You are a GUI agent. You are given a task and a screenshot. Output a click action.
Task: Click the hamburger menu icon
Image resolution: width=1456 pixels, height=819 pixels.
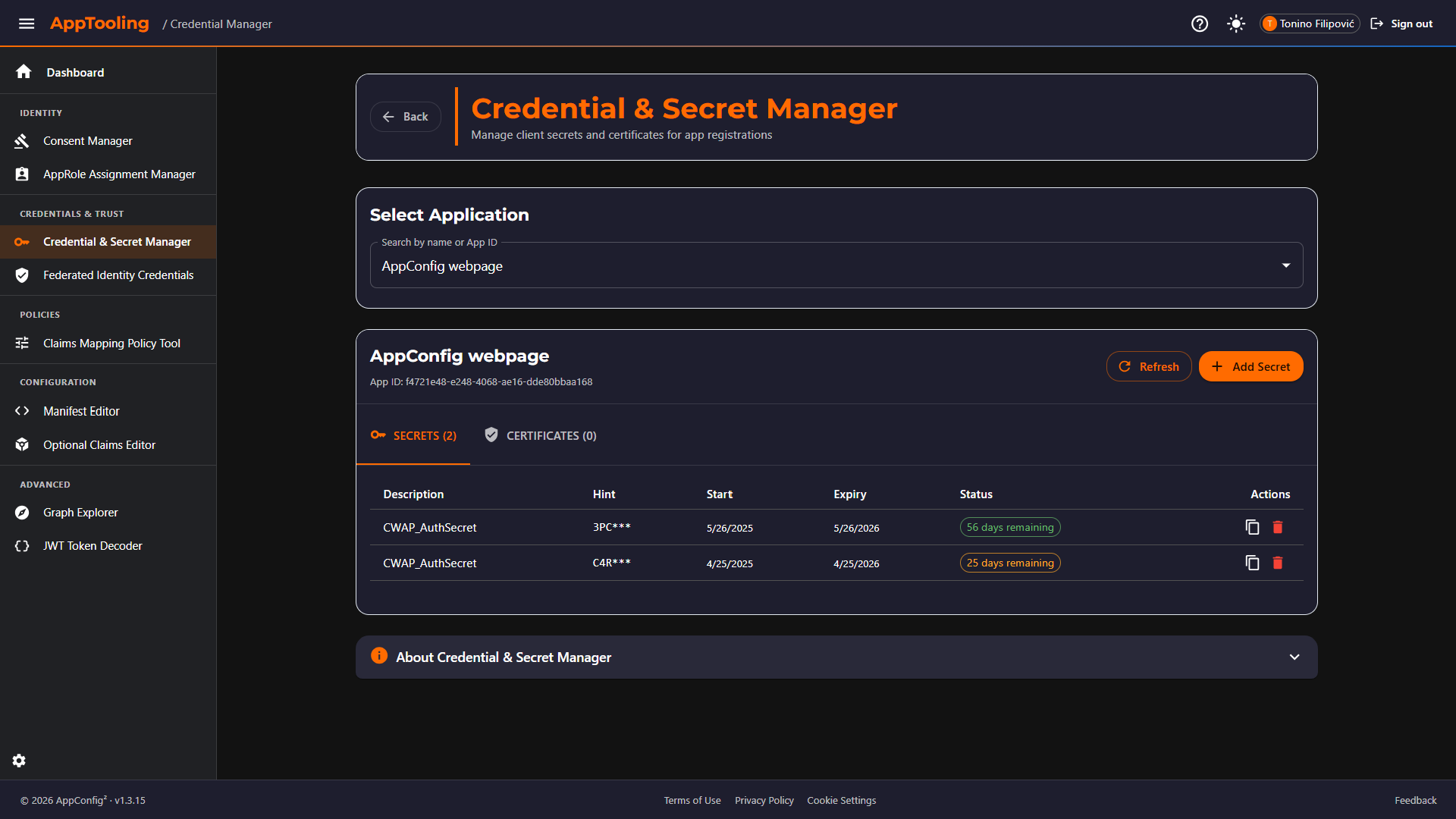tap(27, 24)
